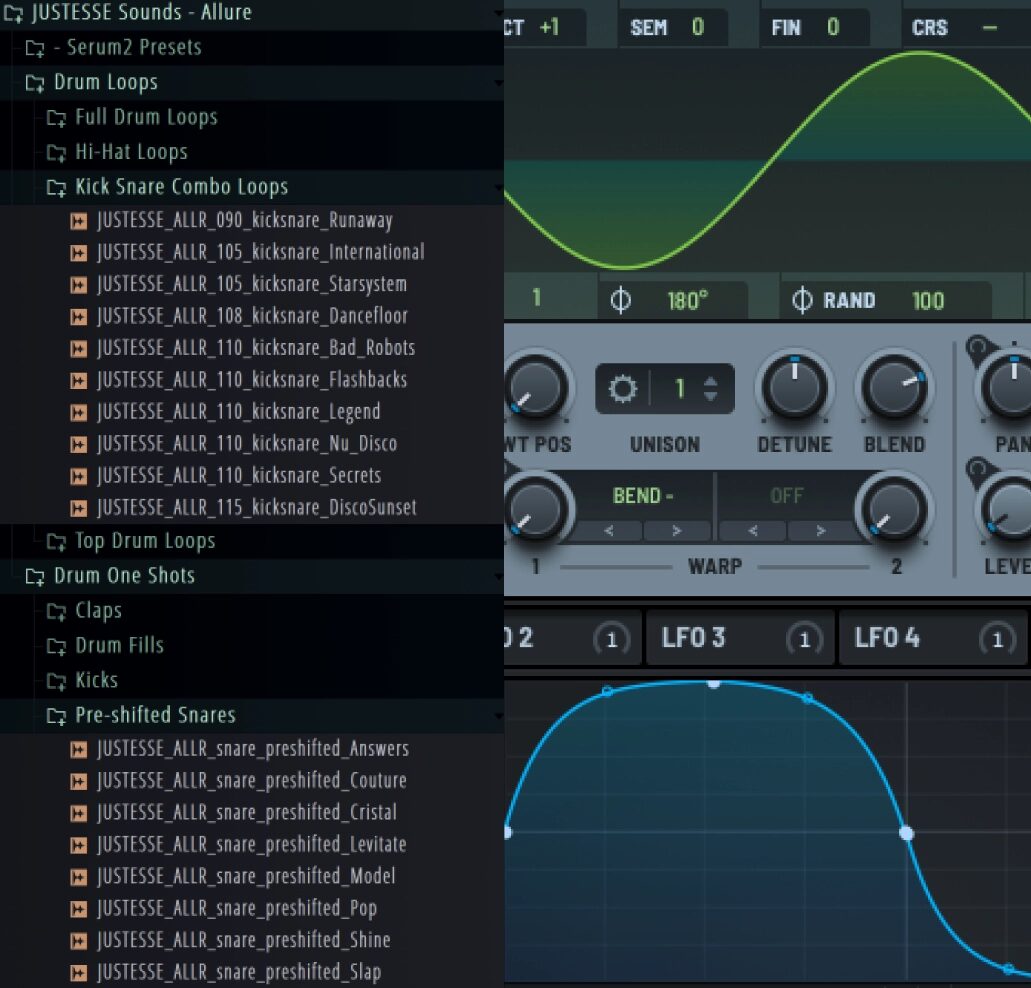The height and width of the screenshot is (988, 1031).
Task: Open the BEND - warp mode menu
Action: pos(643,495)
